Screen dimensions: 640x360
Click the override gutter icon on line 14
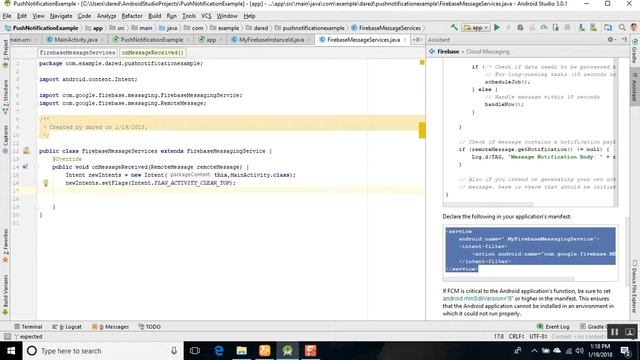(25, 167)
